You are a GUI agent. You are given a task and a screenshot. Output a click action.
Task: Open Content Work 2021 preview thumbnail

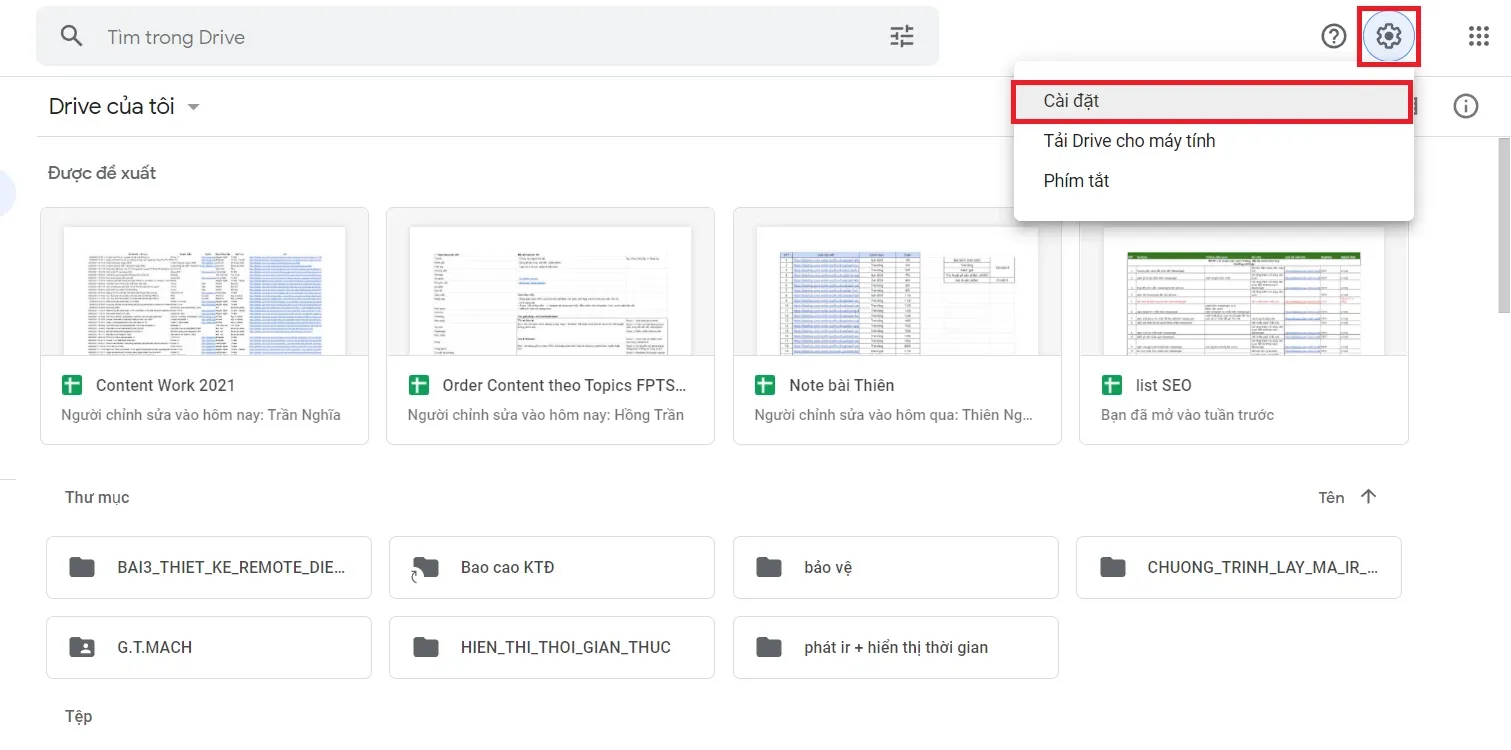pyautogui.click(x=204, y=290)
